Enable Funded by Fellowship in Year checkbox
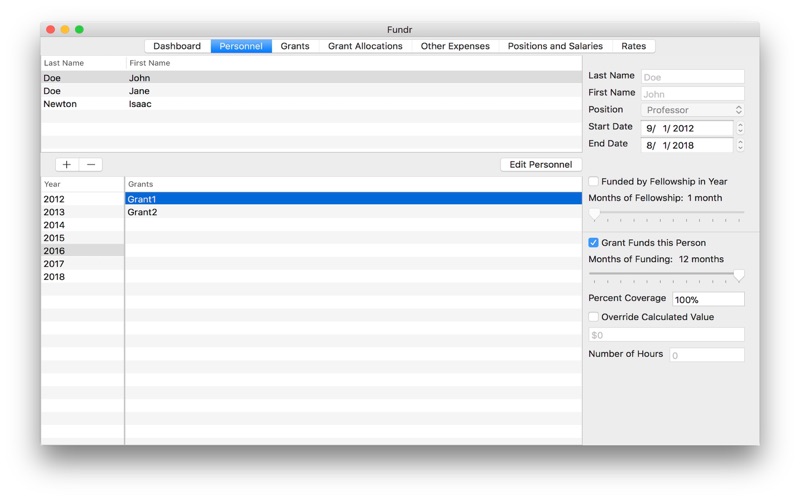Viewport: 800px width, 500px height. (x=593, y=181)
